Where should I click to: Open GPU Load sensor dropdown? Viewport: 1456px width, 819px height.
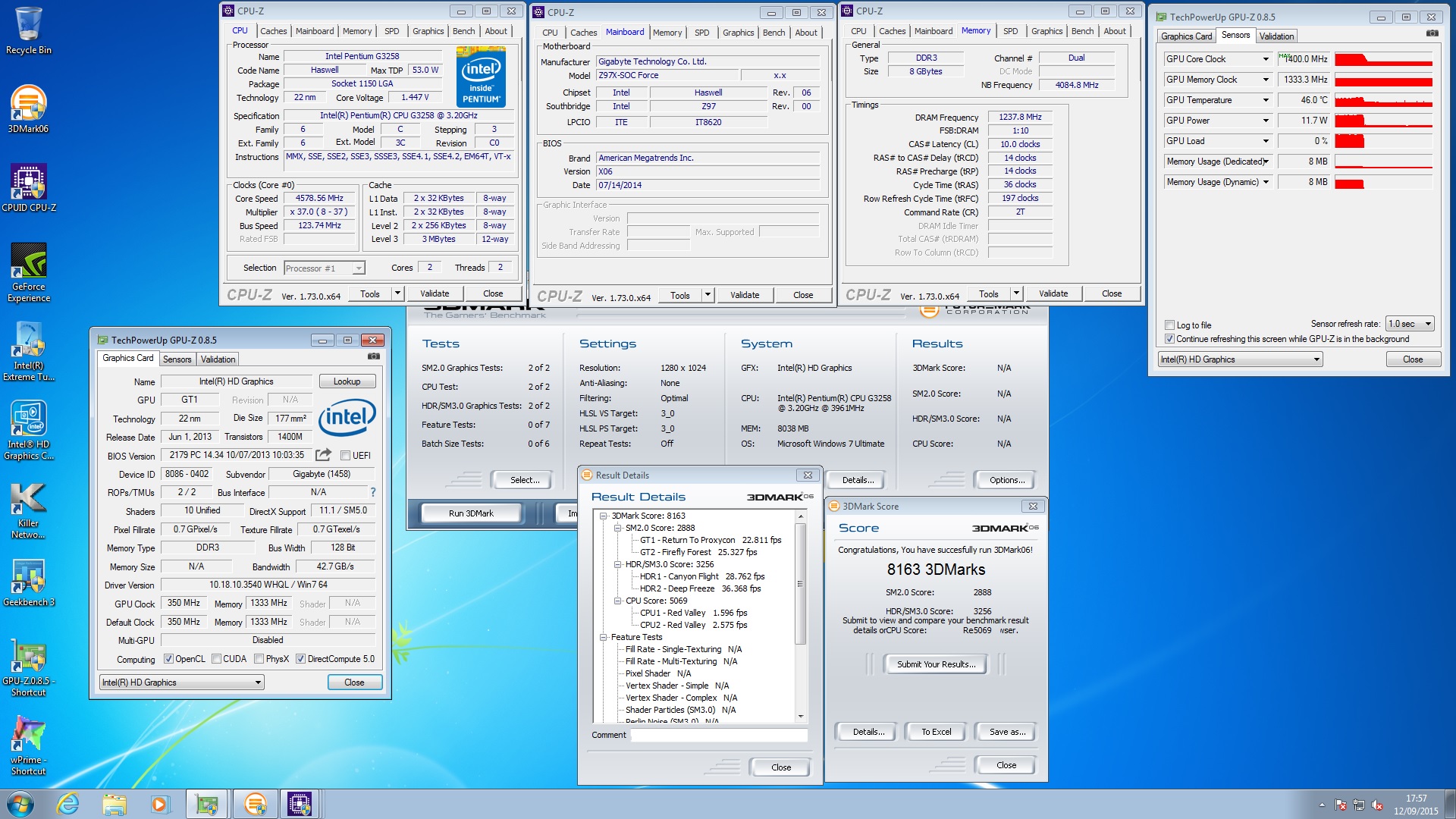pyautogui.click(x=1266, y=141)
